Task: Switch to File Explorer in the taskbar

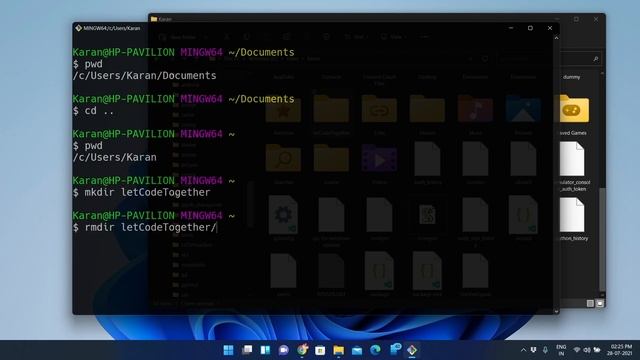Action: click(338, 350)
